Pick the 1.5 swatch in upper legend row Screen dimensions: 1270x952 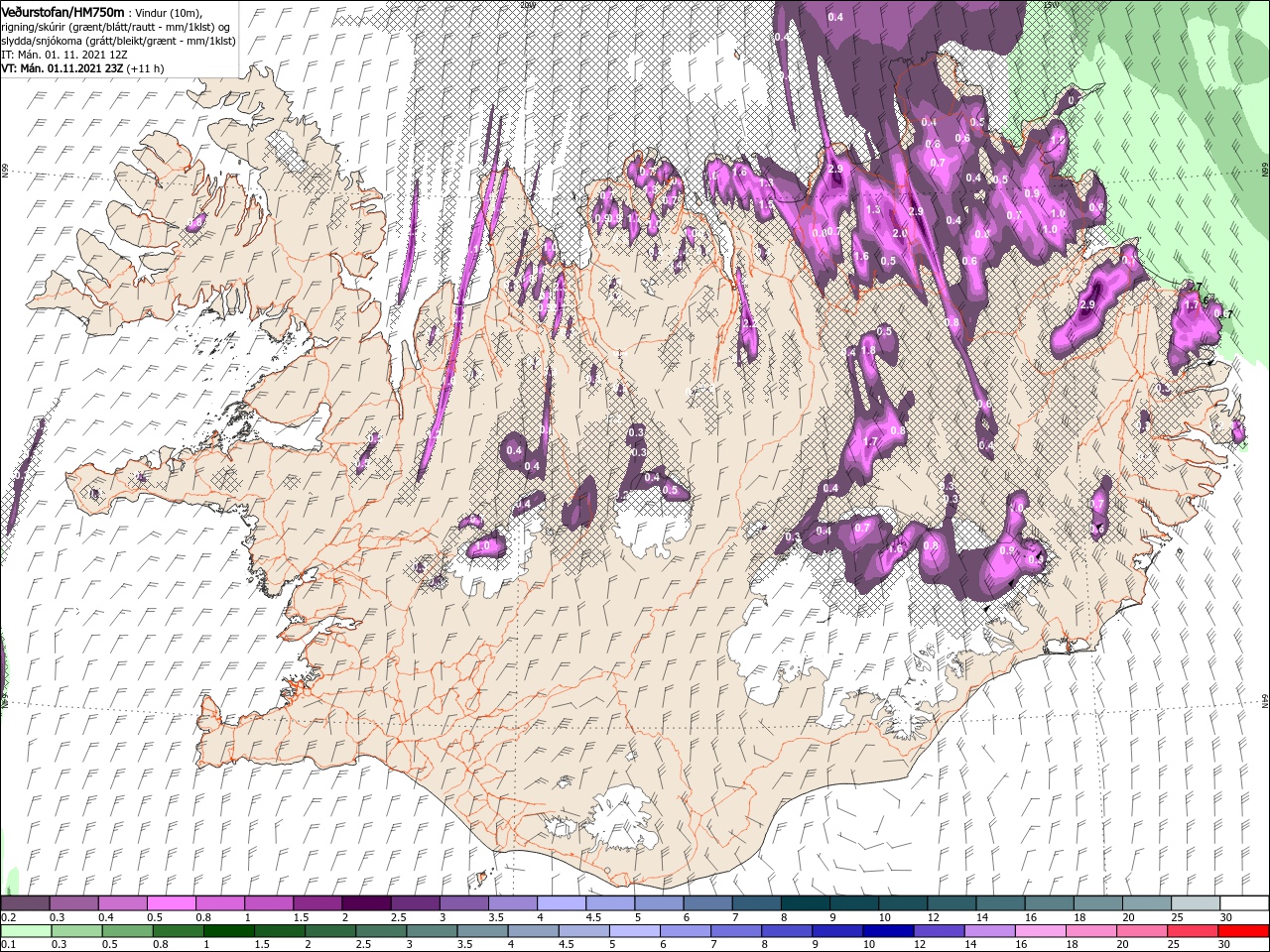click(x=317, y=903)
